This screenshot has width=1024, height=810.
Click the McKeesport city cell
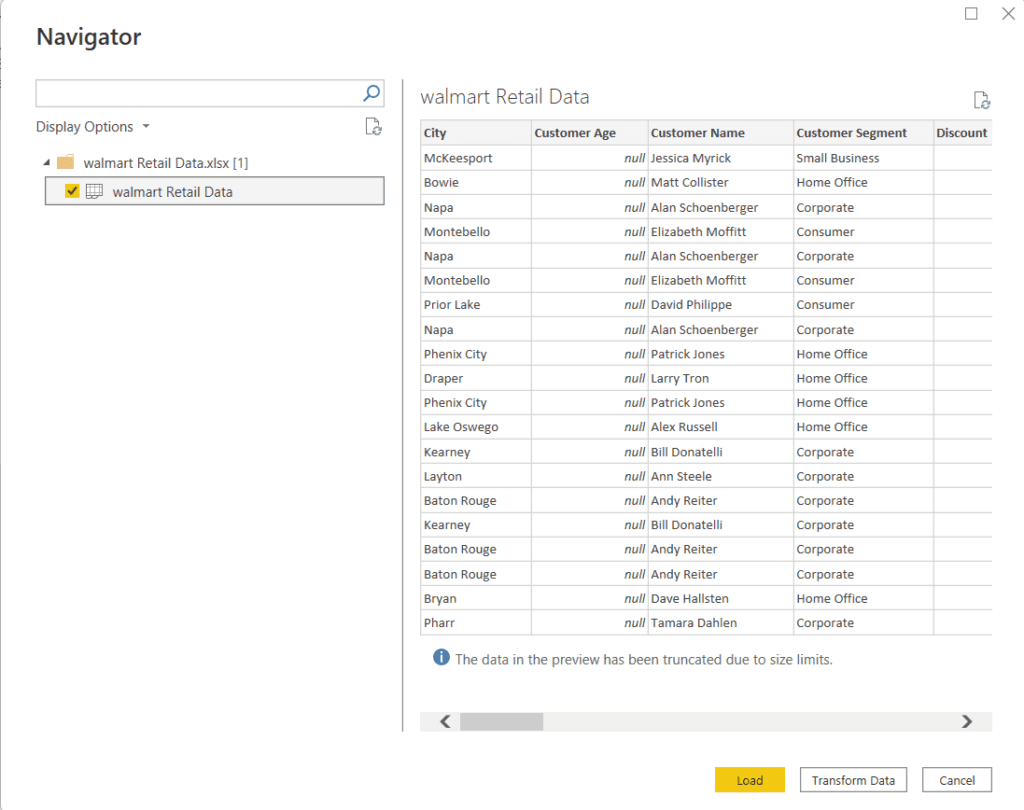[476, 158]
